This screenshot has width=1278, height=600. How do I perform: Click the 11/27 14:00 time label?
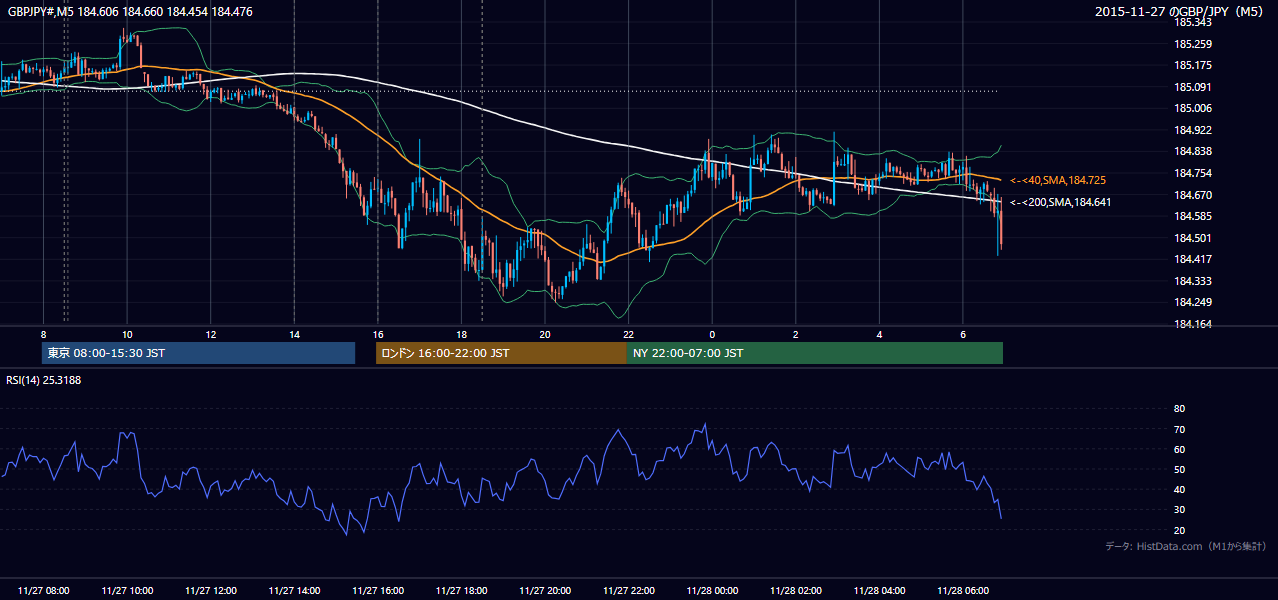294,591
